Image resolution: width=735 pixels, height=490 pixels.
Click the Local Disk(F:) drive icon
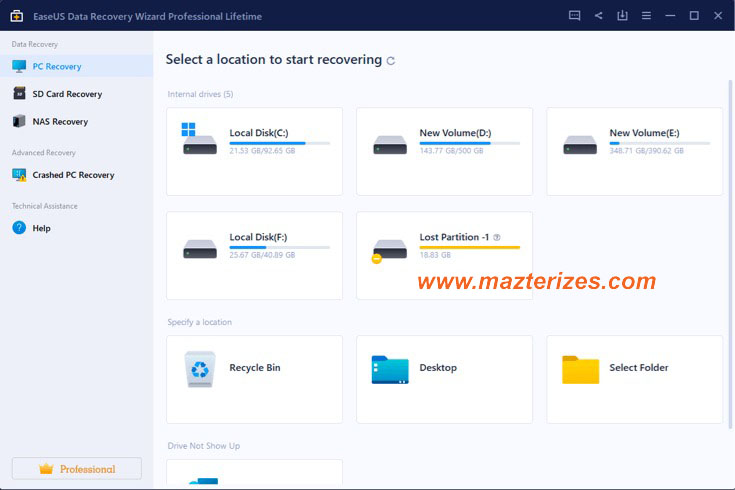[x=200, y=249]
